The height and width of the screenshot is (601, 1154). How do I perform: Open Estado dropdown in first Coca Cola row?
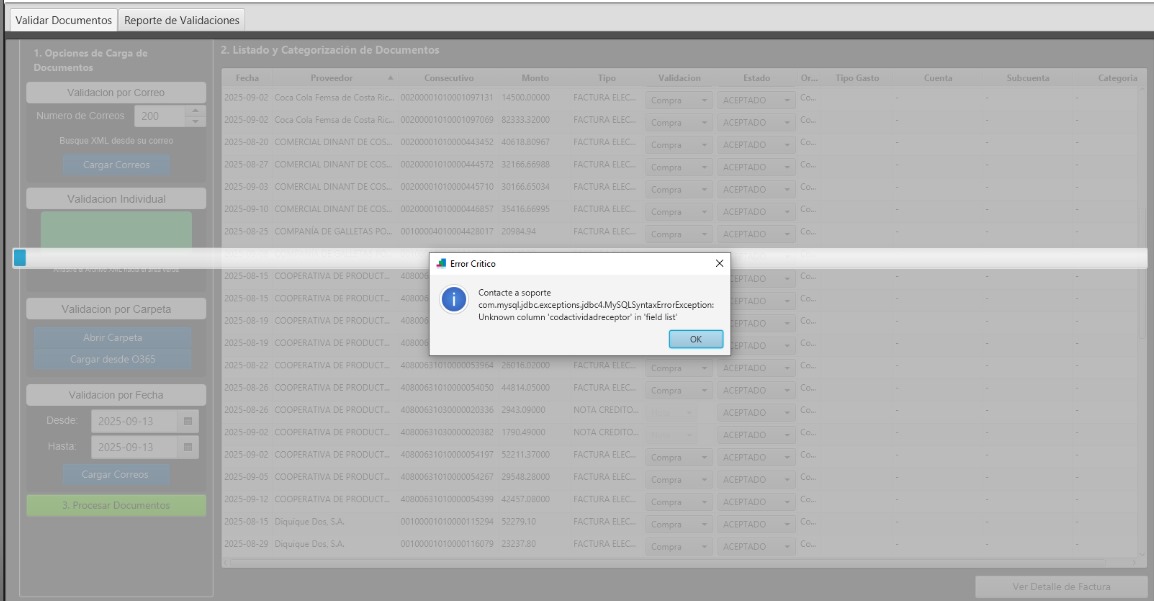(787, 100)
